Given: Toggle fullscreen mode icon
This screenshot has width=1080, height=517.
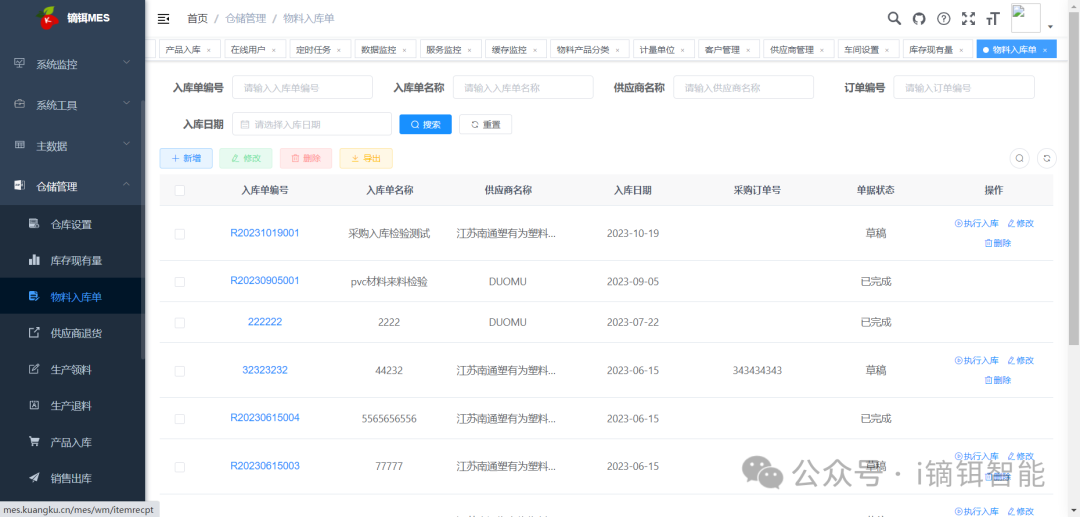Looking at the screenshot, I should click(x=968, y=18).
